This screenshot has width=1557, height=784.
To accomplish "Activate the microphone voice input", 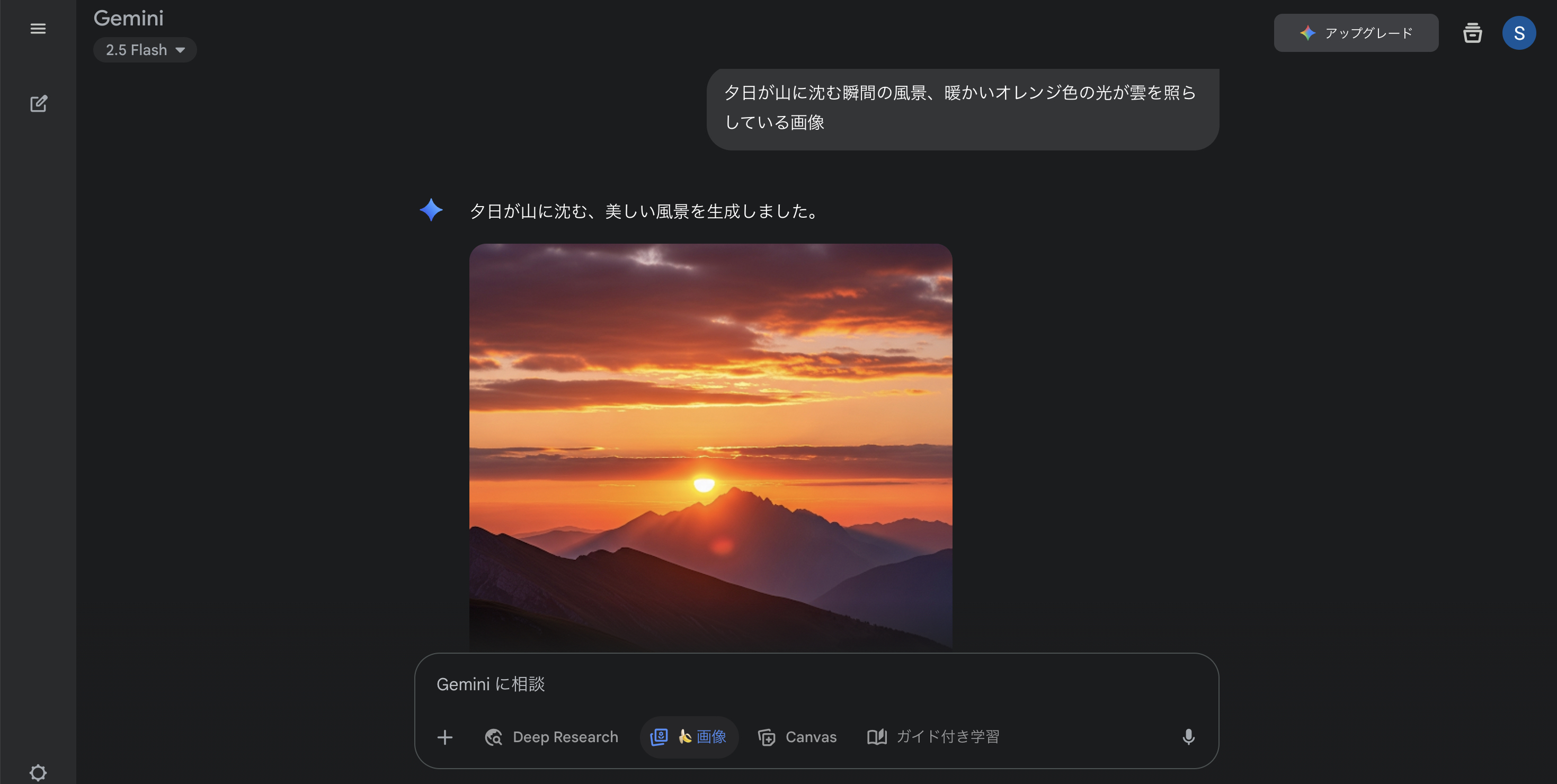I will tap(1188, 737).
